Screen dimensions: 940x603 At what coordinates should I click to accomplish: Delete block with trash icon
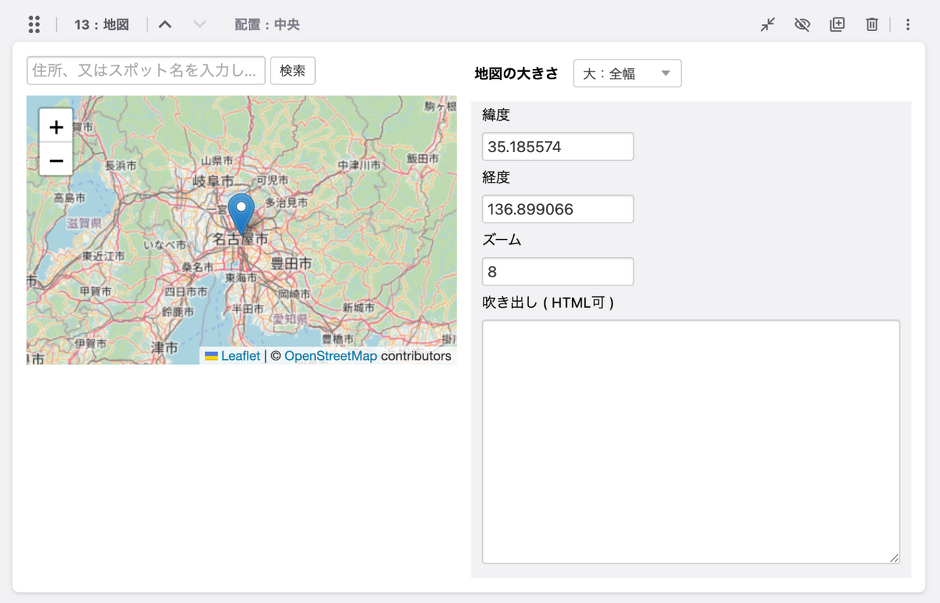tap(872, 24)
